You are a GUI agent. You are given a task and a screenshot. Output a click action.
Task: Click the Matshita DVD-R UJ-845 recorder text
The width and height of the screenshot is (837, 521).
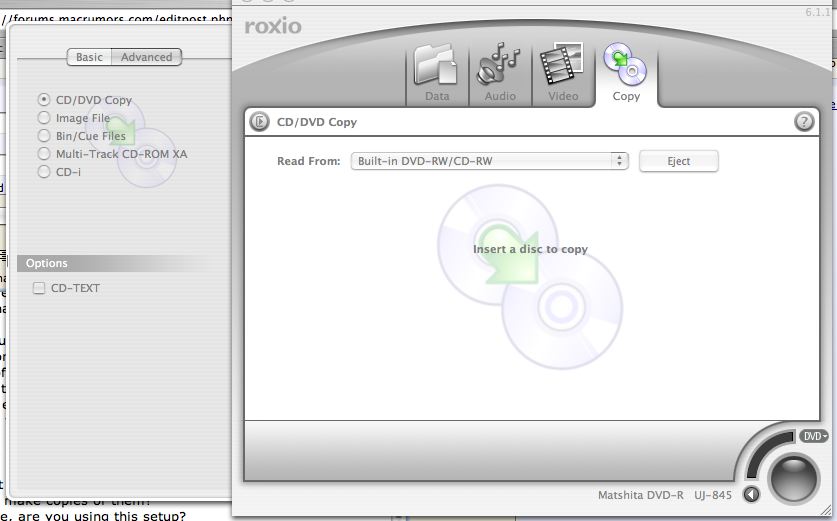665,495
